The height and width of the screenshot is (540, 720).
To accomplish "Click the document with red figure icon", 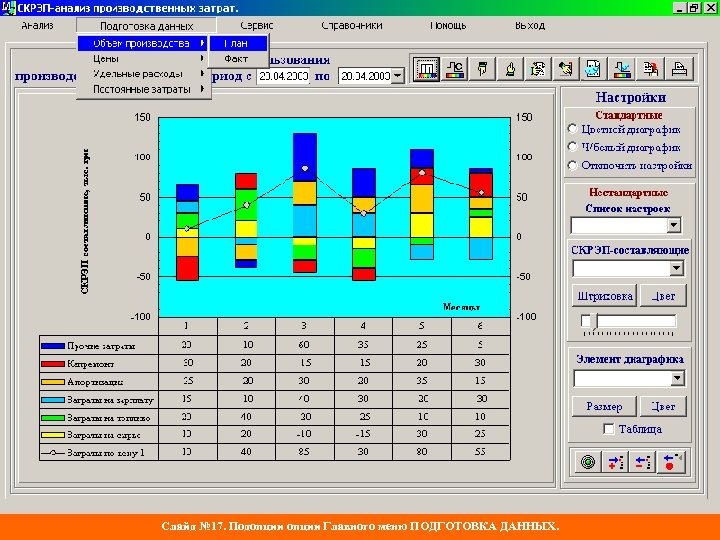I will tap(650, 69).
